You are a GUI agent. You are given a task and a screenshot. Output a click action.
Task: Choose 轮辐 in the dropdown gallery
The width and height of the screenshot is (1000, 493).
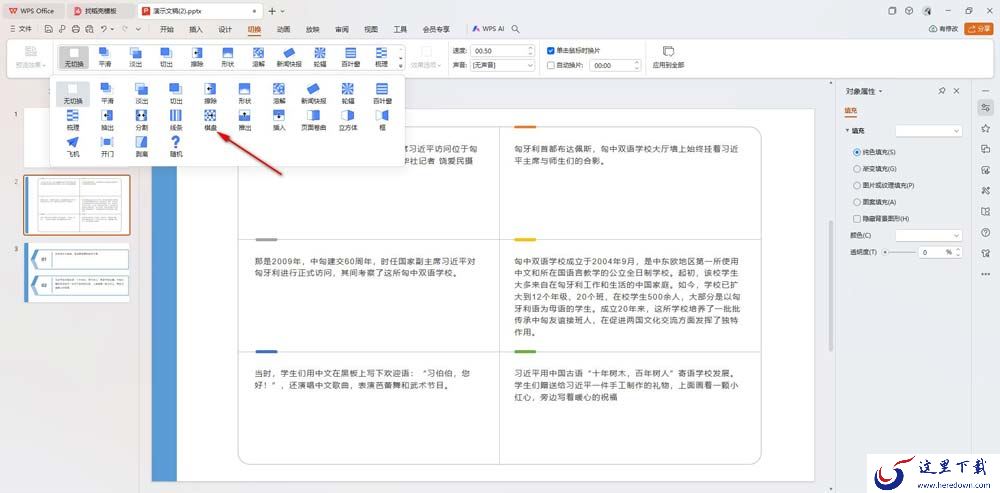(348, 93)
